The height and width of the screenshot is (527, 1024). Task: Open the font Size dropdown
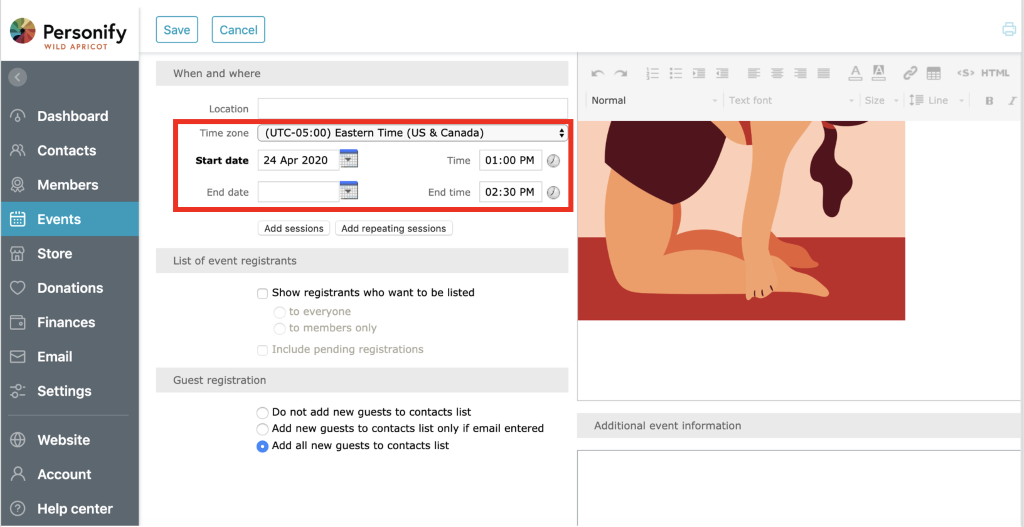pyautogui.click(x=881, y=101)
